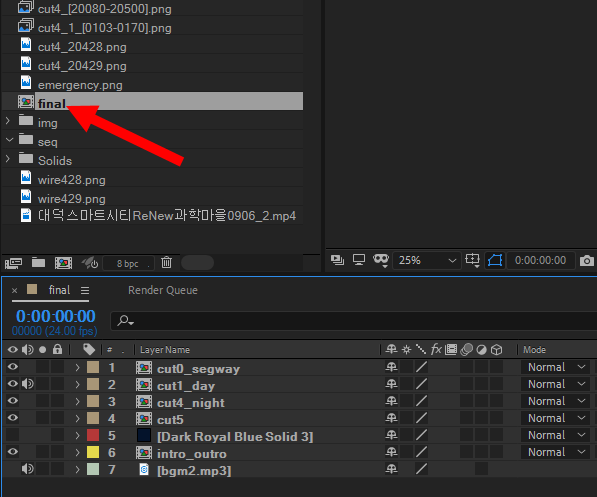Viewport: 597px width, 497px height.
Task: Click Always Preview This View icon
Action: [337, 260]
